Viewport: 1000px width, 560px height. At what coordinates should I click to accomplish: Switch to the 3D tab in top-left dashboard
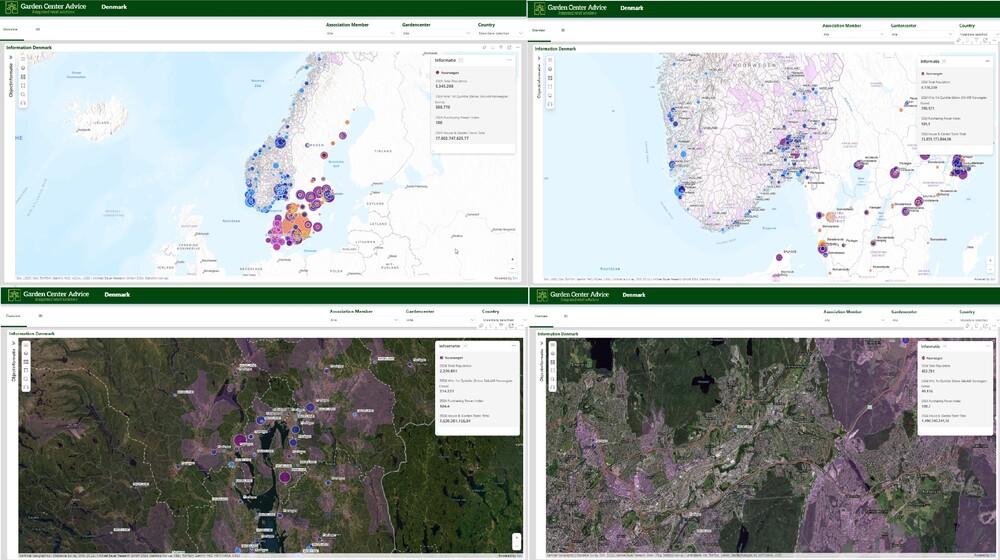(38, 29)
